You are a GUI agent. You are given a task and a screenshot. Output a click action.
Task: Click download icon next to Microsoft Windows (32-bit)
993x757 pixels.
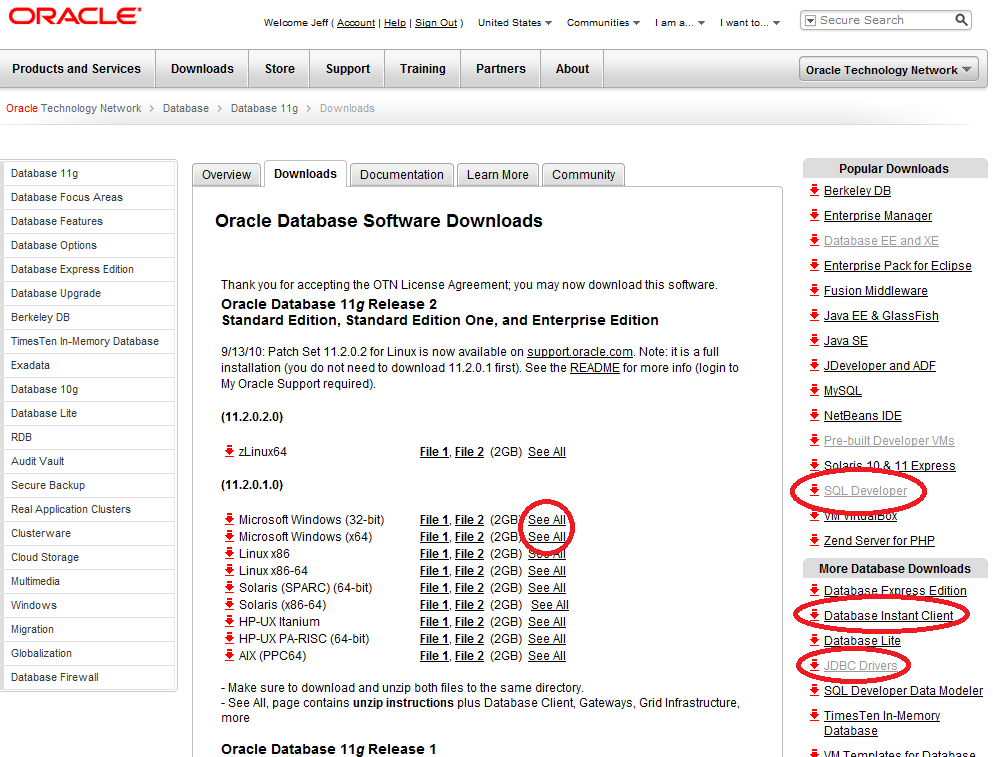229,519
